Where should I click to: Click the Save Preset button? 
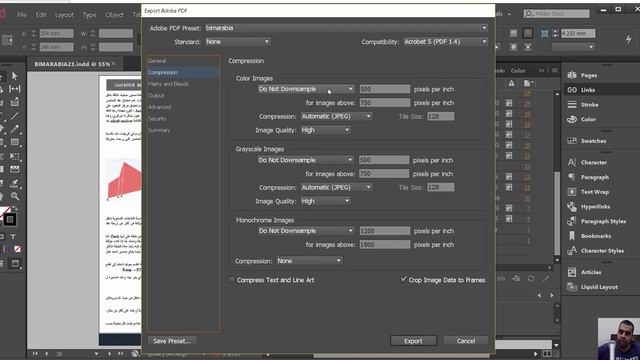[x=172, y=341]
